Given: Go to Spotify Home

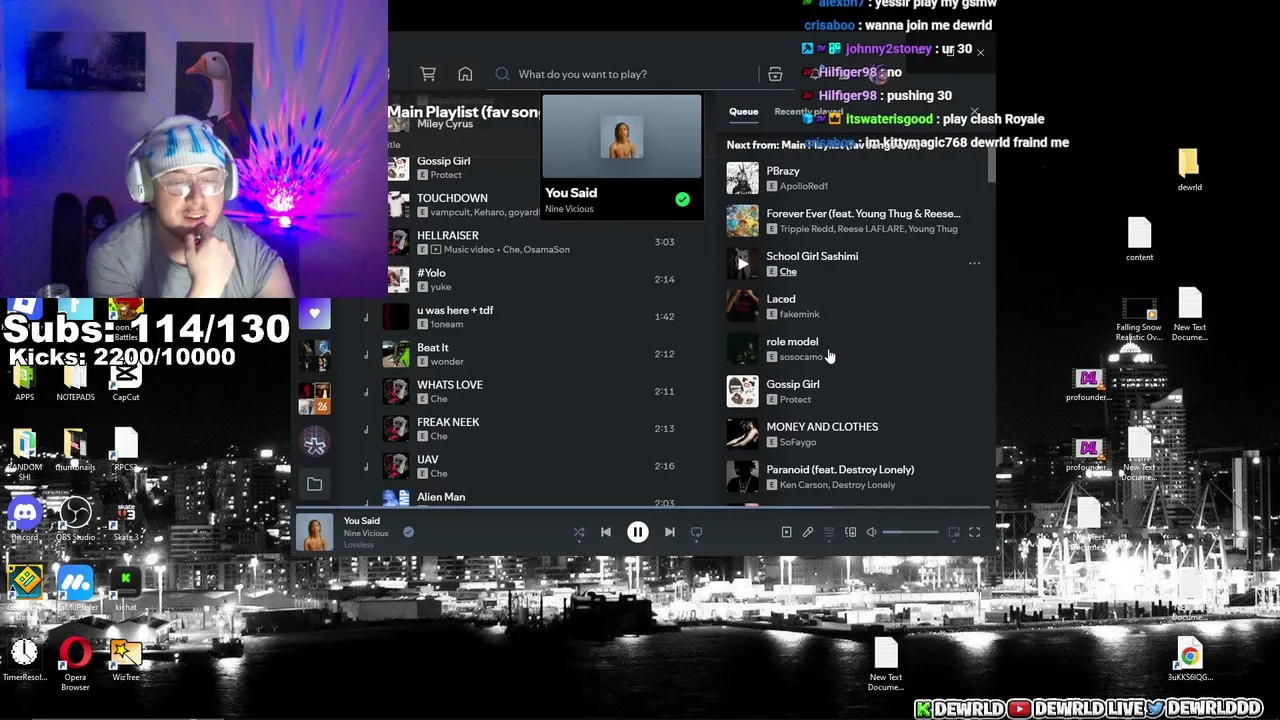Looking at the screenshot, I should pyautogui.click(x=465, y=74).
